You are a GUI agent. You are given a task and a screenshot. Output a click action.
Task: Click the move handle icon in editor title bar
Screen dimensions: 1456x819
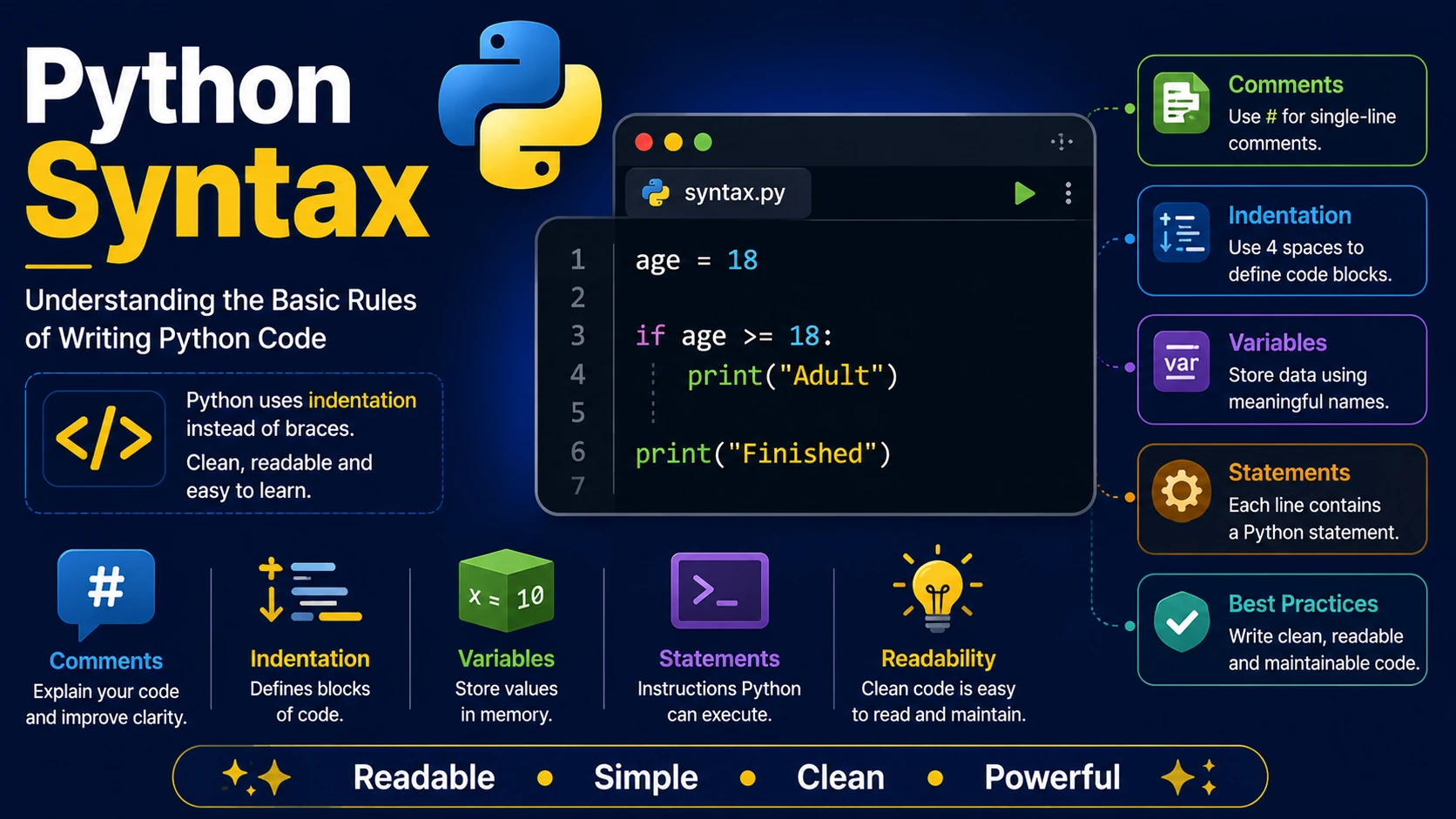coord(1062,142)
